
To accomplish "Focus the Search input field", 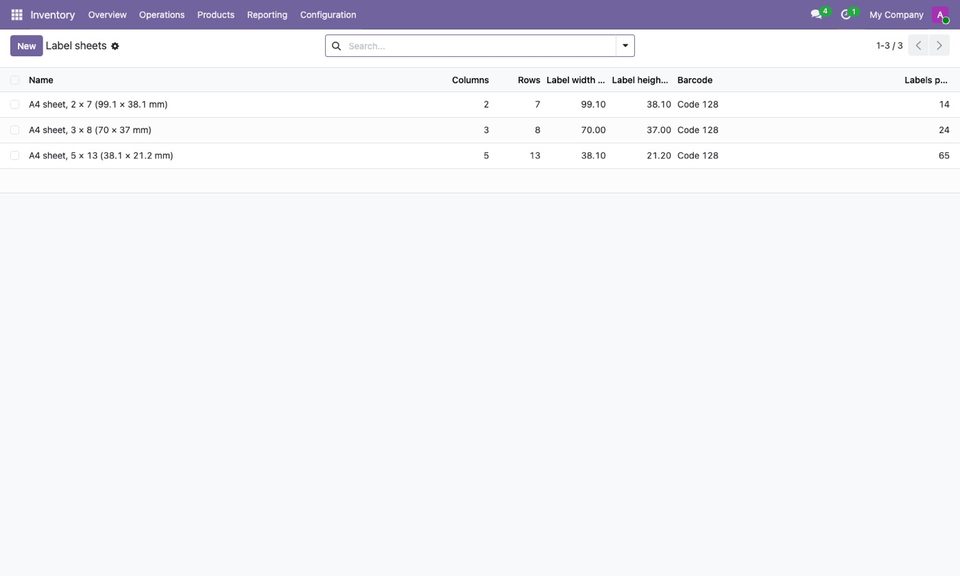I will 480,46.
